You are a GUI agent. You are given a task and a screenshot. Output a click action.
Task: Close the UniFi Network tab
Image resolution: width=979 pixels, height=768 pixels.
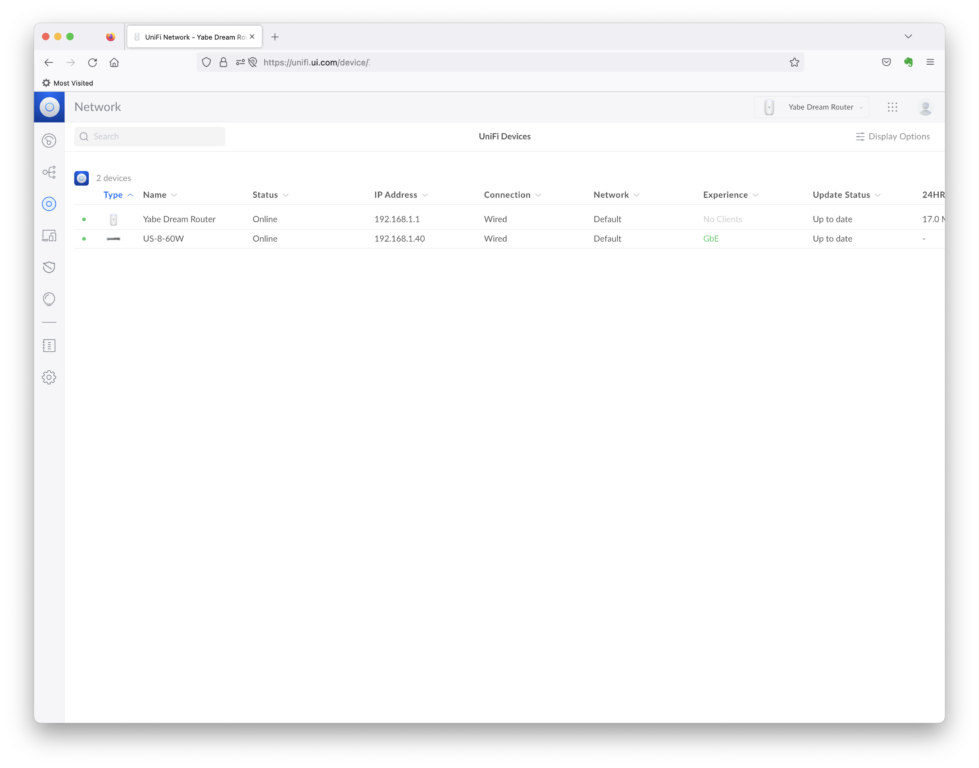(252, 37)
